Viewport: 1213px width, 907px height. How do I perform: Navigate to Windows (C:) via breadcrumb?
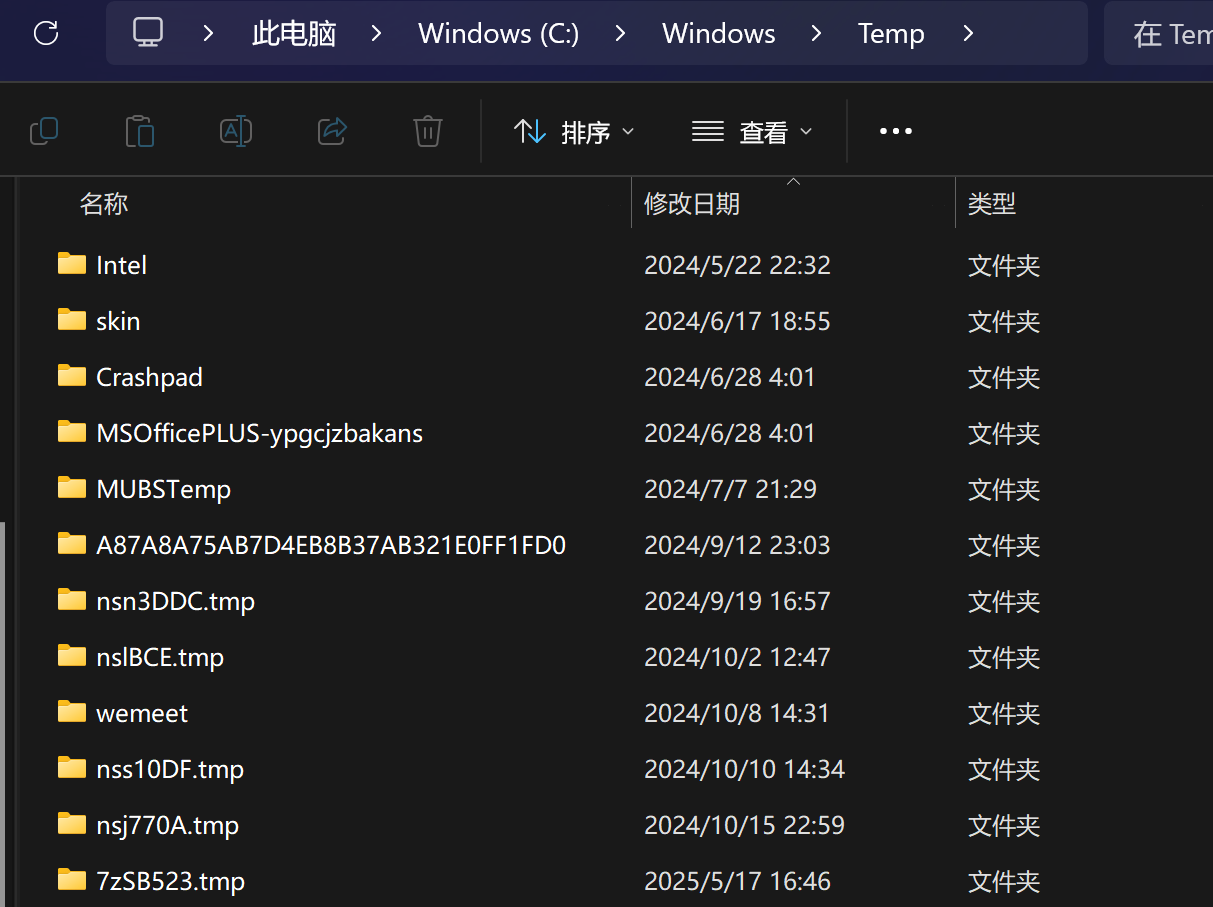point(498,33)
